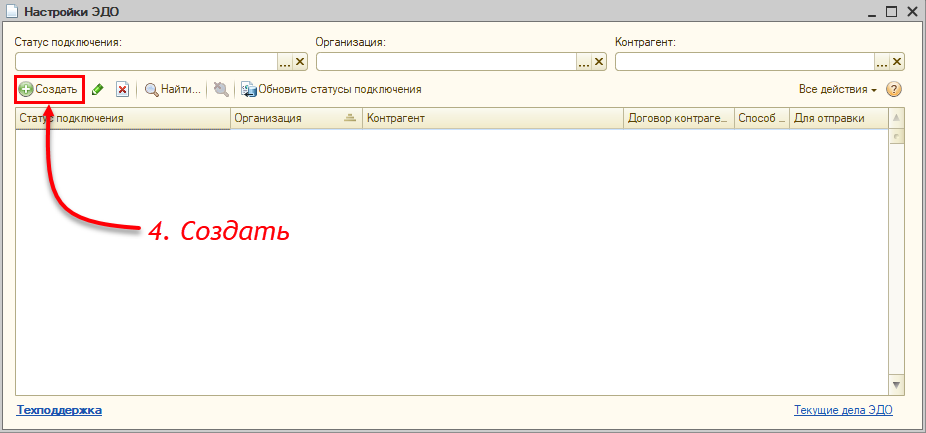Close the Настройки ЭДО window
The image size is (926, 433).
pyautogui.click(x=912, y=11)
